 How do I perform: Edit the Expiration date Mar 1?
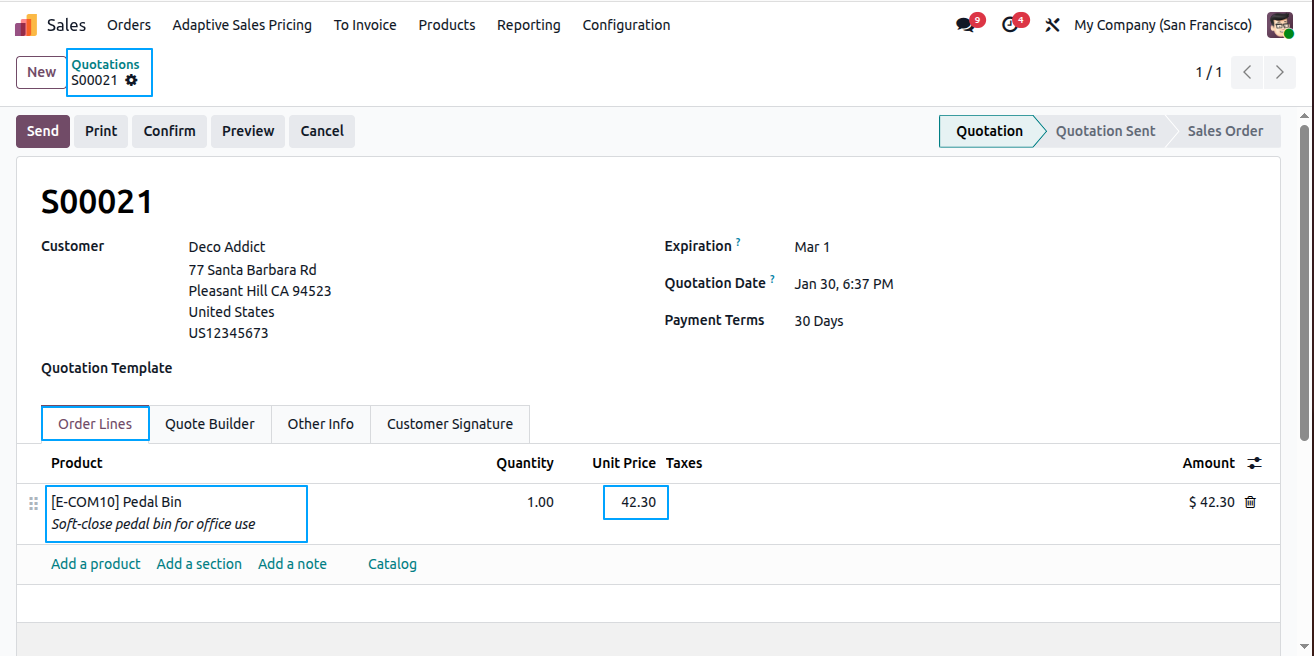click(x=812, y=247)
